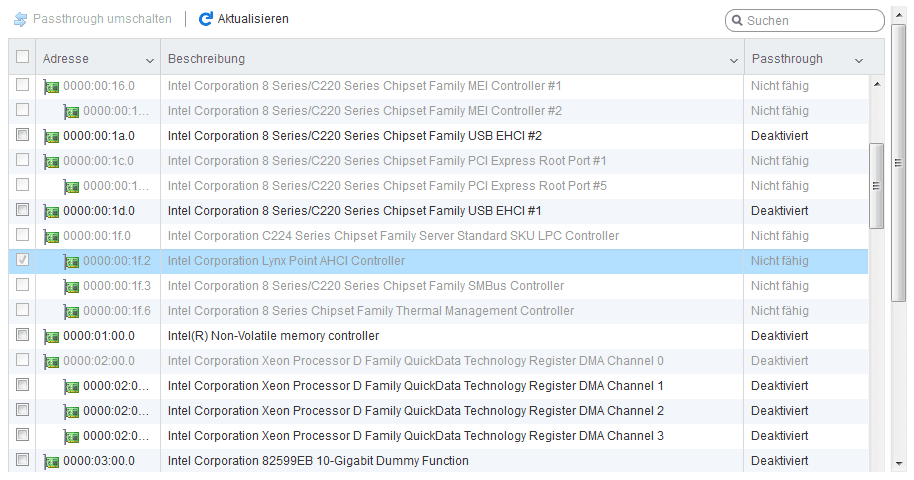Viewport: 914px width, 480px height.
Task: Open the Adresse column dropdown arrow
Action: [x=150, y=60]
